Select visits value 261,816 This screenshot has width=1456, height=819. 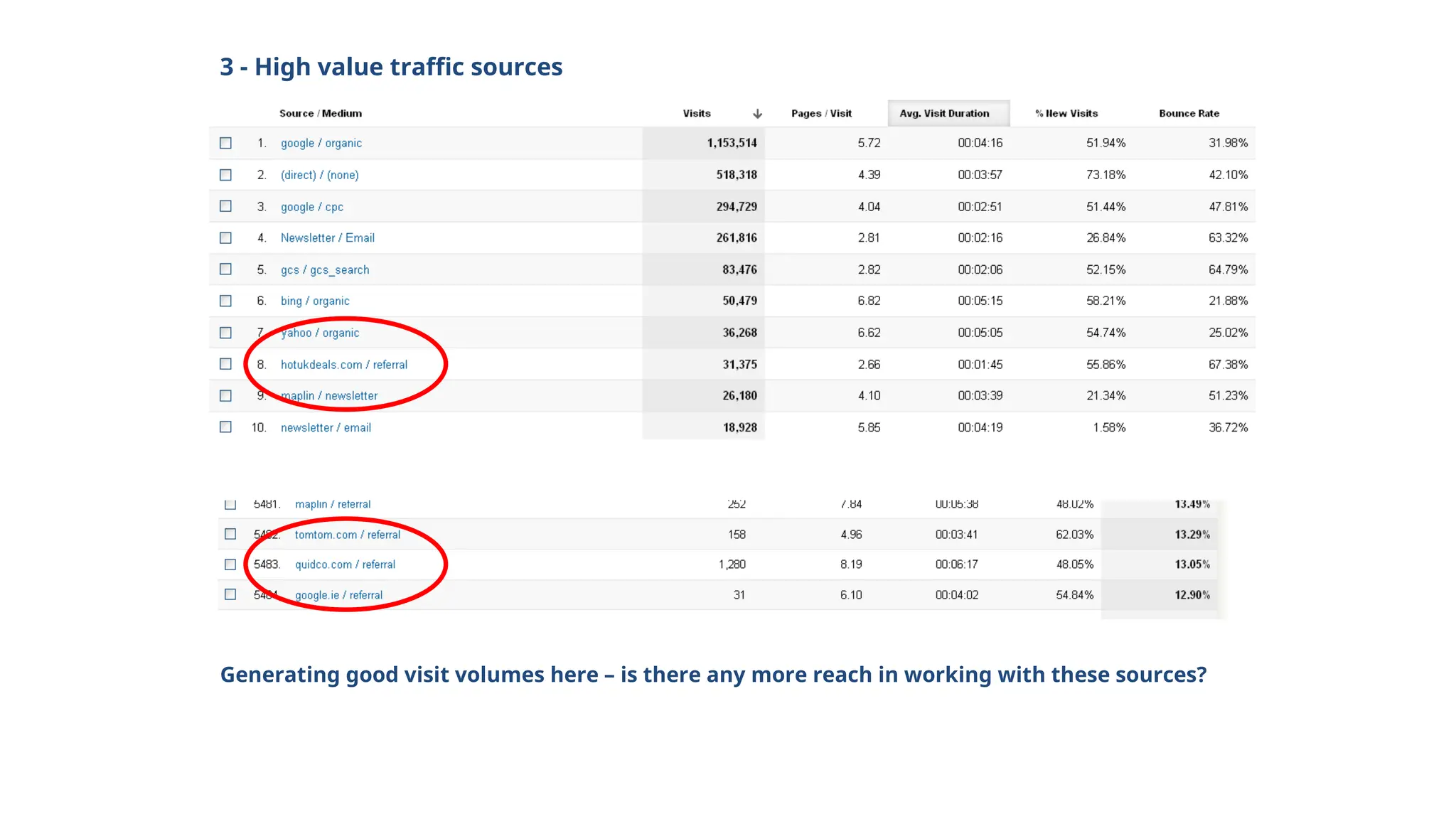[737, 238]
